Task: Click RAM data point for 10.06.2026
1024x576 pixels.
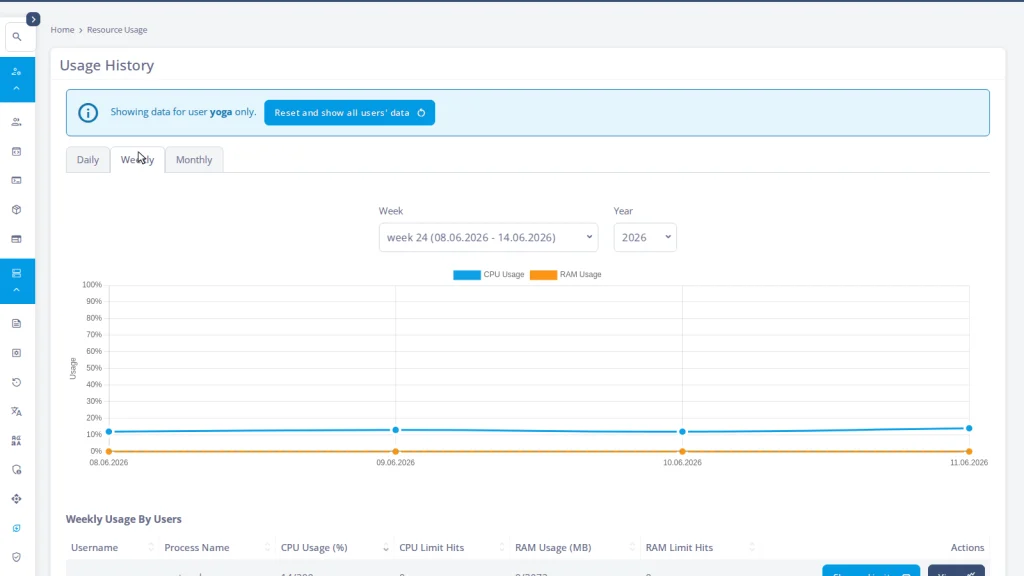Action: (x=682, y=451)
